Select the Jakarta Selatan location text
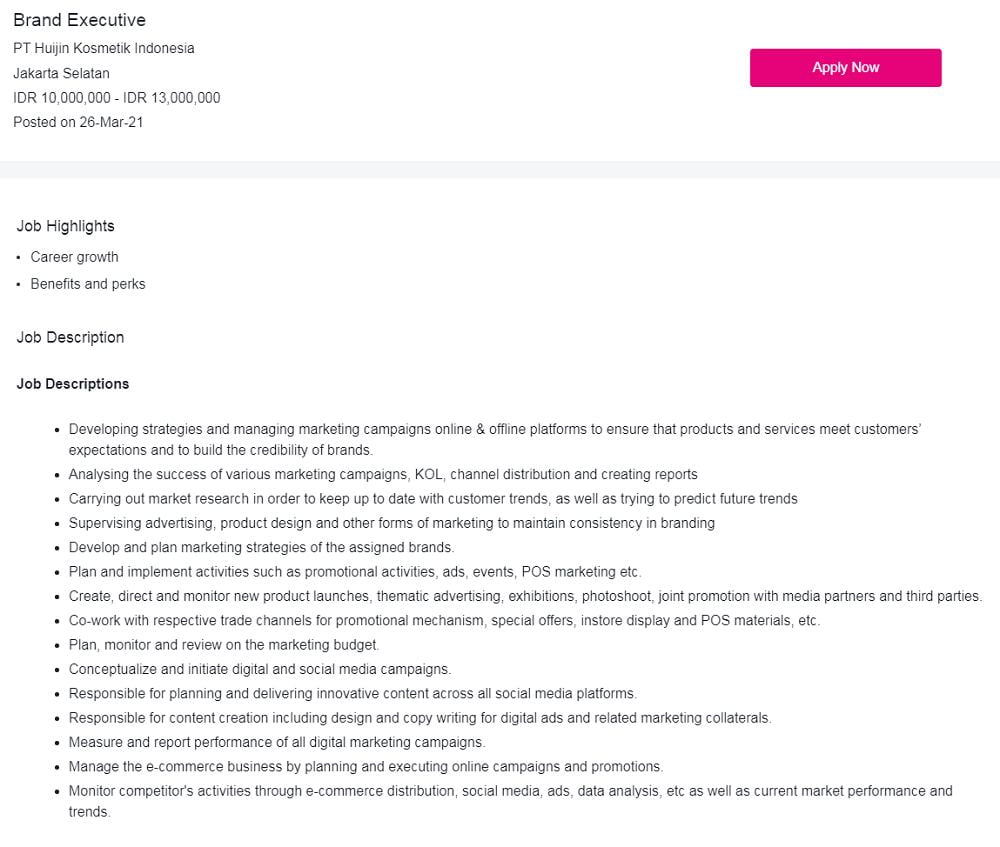This screenshot has height=847, width=1000. pyautogui.click(x=61, y=73)
